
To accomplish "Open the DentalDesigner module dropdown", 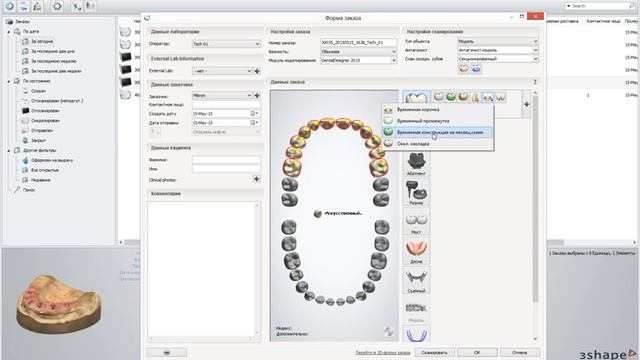I will point(358,60).
